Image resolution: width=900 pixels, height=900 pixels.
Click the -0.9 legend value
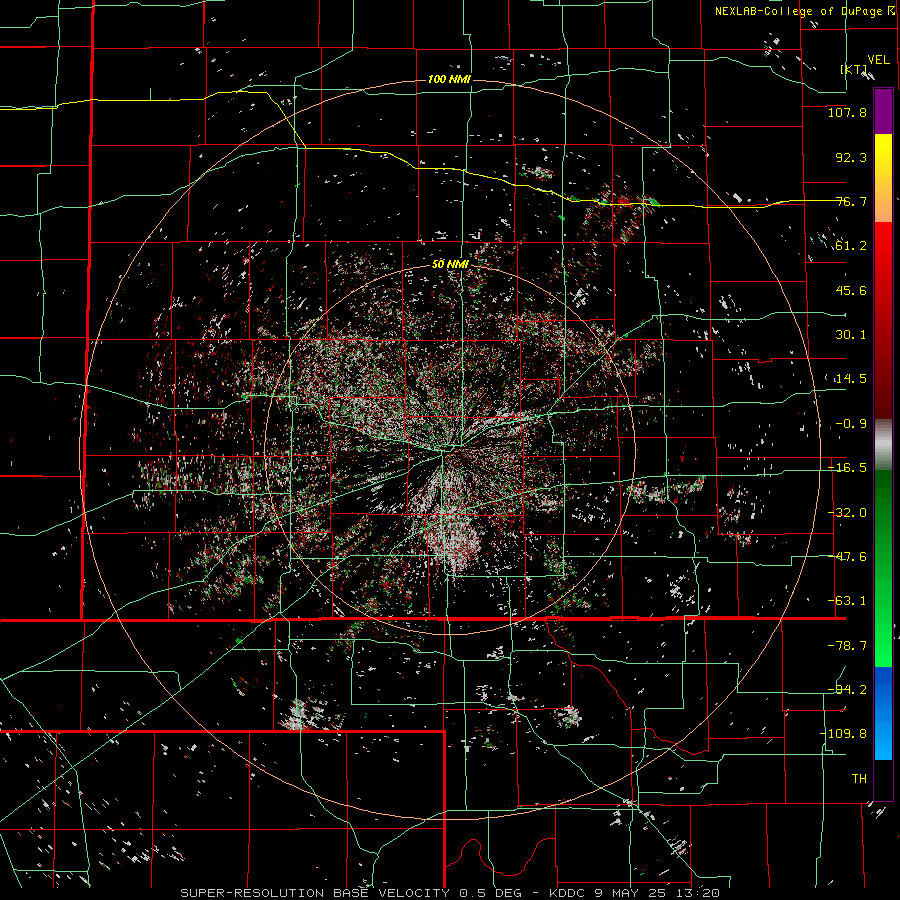pos(851,424)
